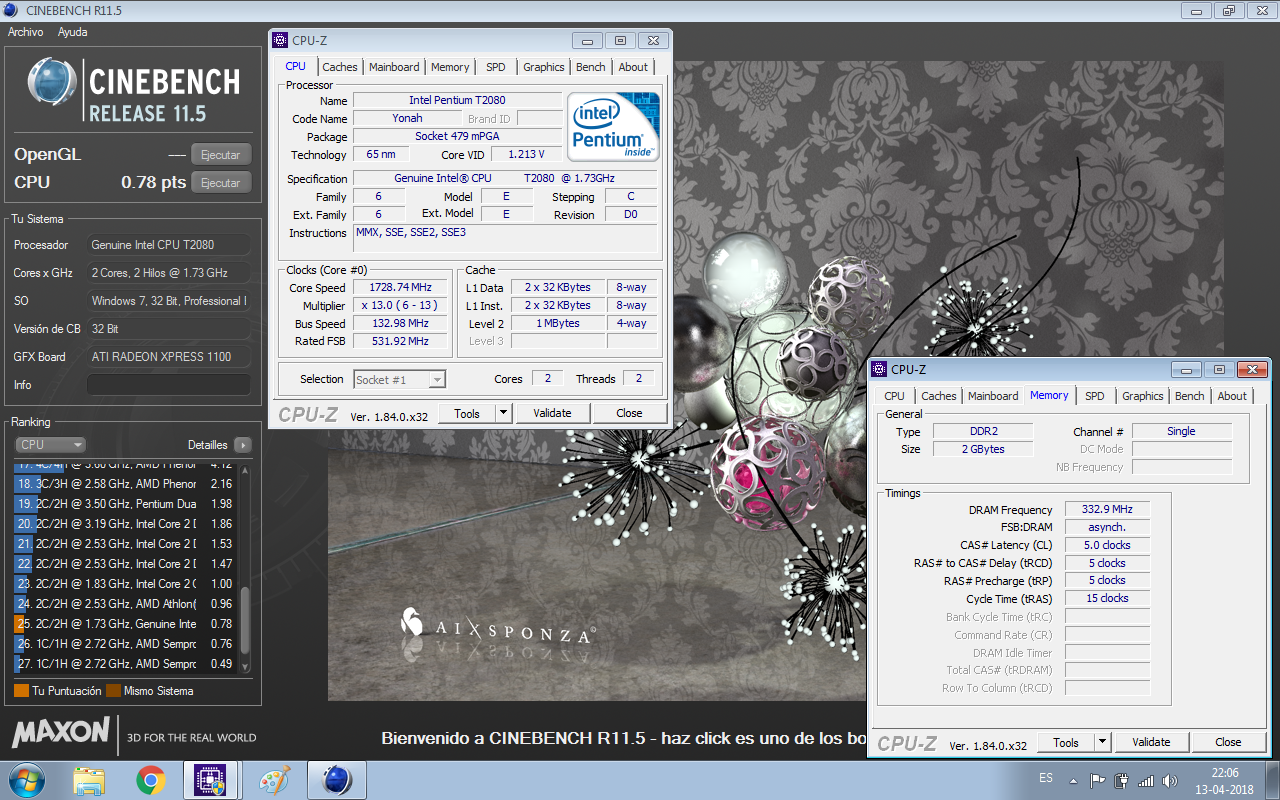Click Close button in Memory window
The width and height of the screenshot is (1280, 800).
[1228, 742]
